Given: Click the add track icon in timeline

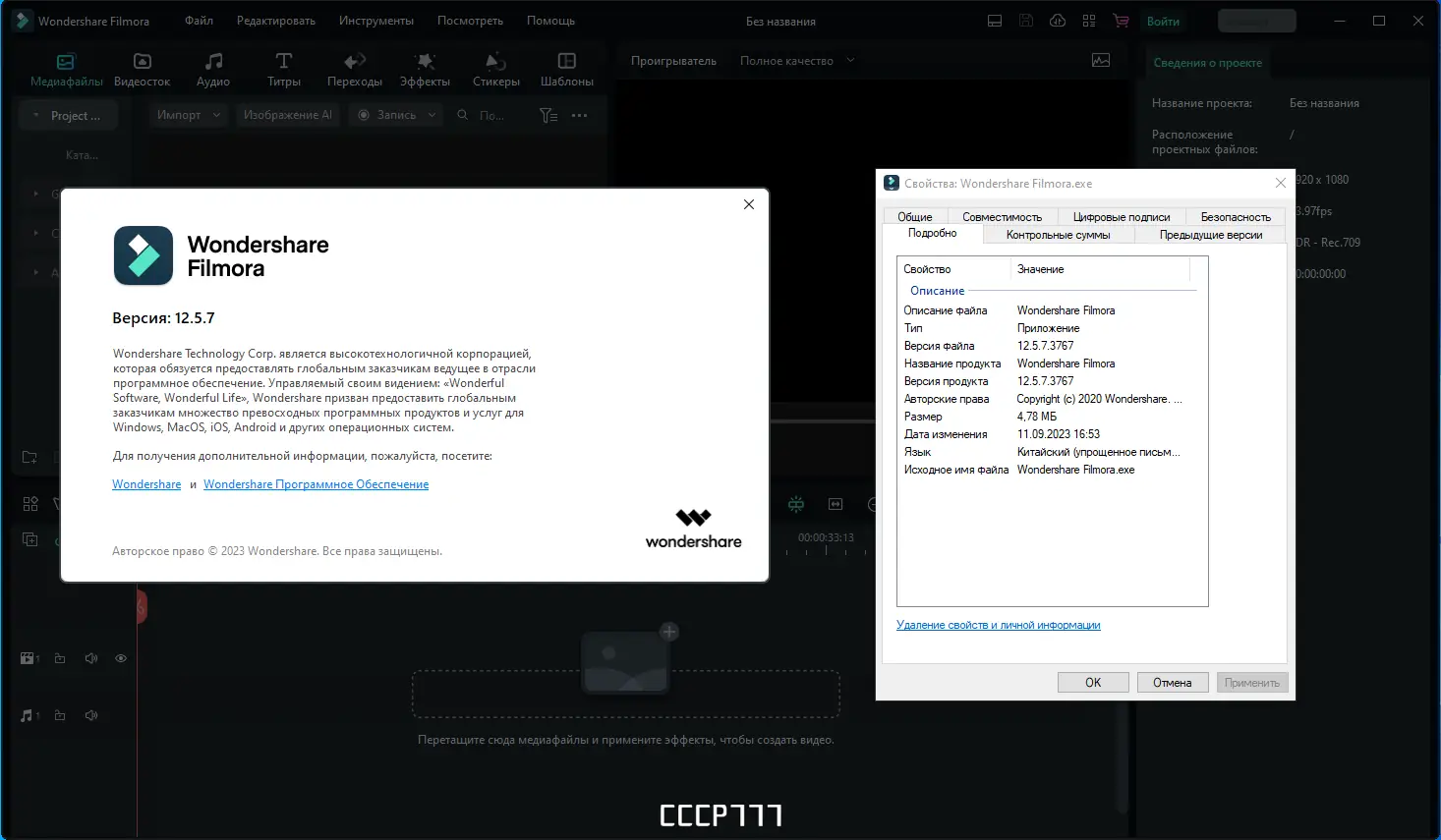Looking at the screenshot, I should pyautogui.click(x=30, y=539).
